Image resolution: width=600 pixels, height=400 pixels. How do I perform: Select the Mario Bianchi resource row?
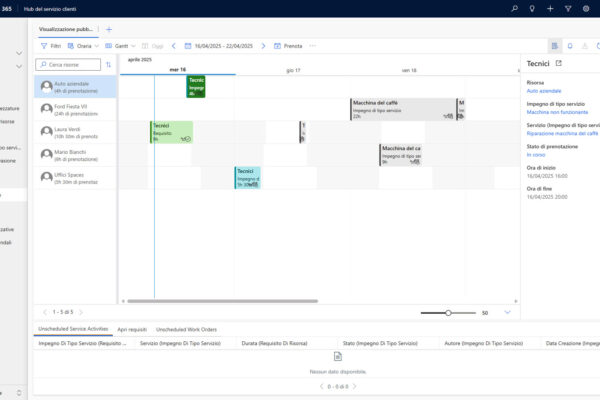pyautogui.click(x=75, y=155)
